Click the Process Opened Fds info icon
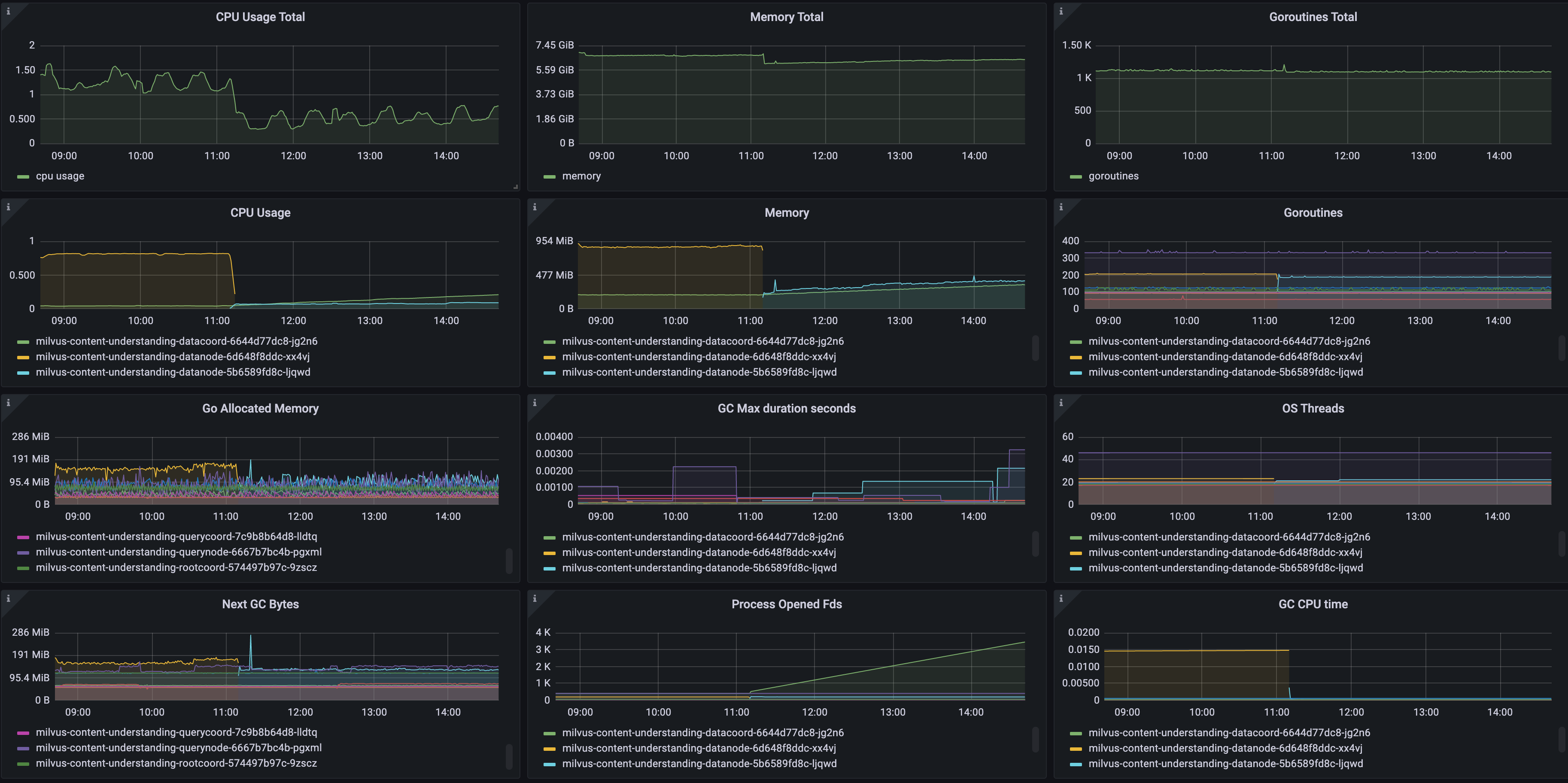Viewport: 1568px width, 783px height. coord(535,599)
